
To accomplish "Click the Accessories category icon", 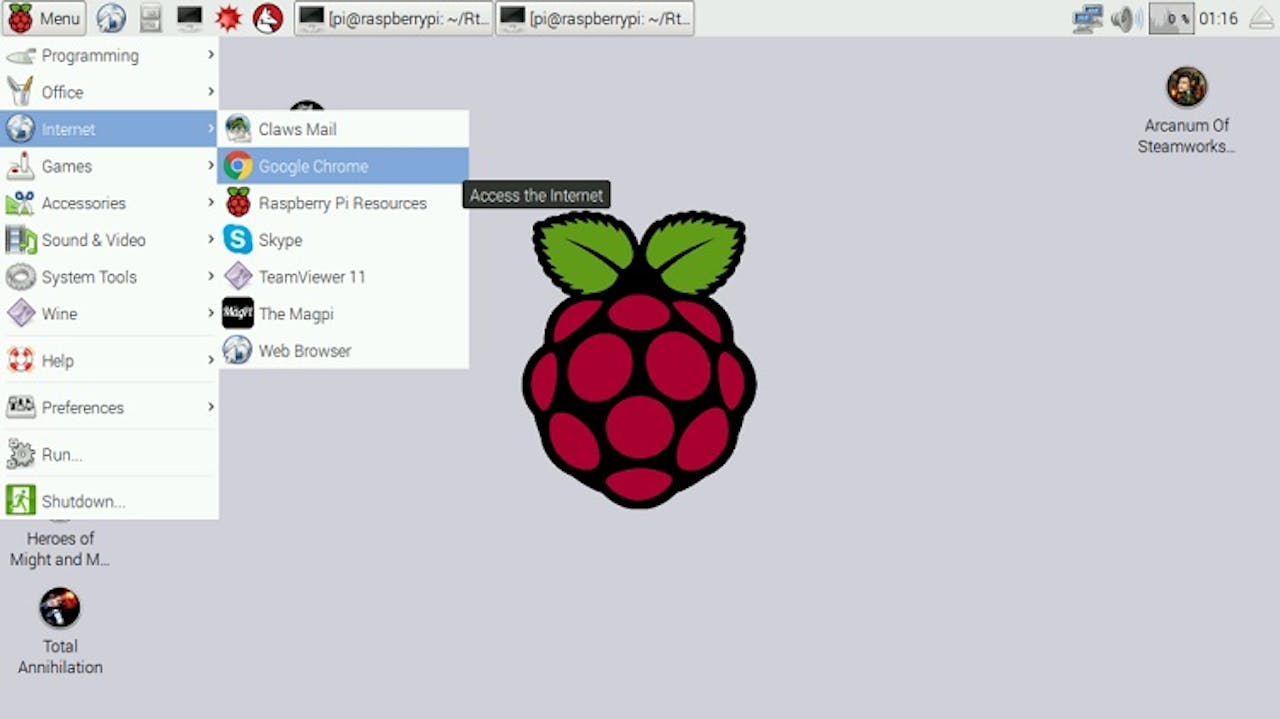I will pos(20,203).
